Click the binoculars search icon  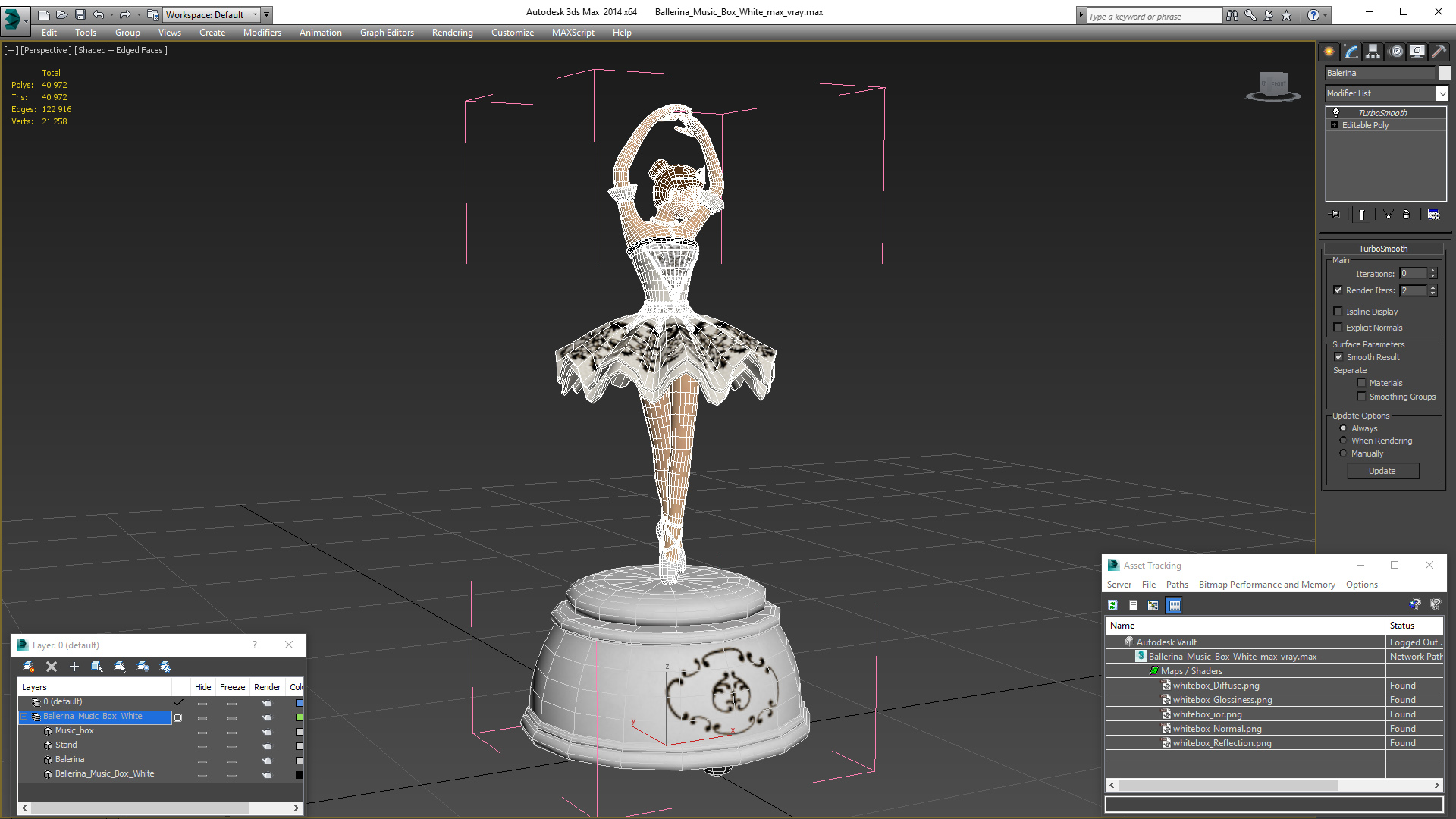tap(1232, 15)
